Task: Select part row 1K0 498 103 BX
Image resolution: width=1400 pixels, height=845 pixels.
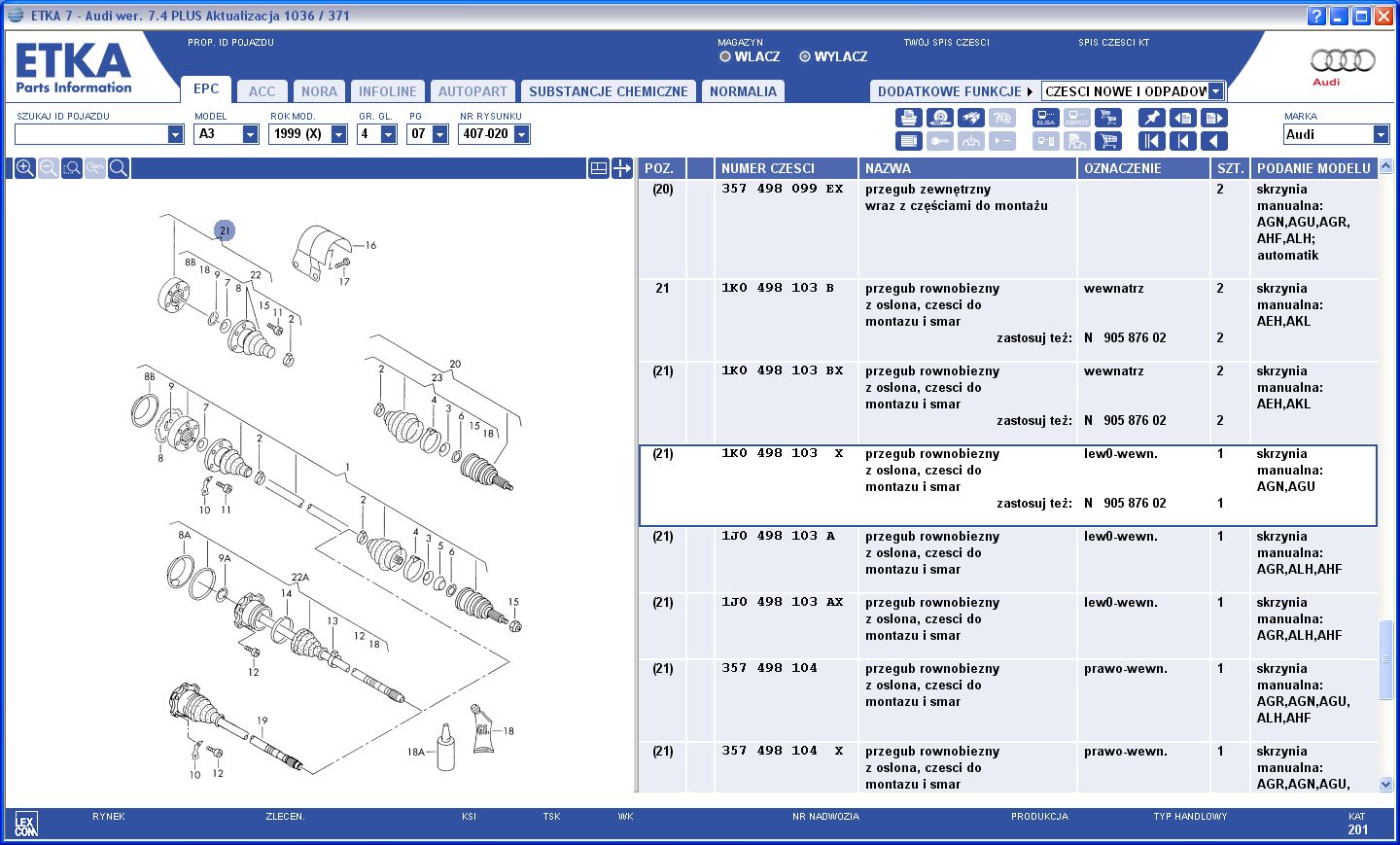Action: tap(1007, 404)
